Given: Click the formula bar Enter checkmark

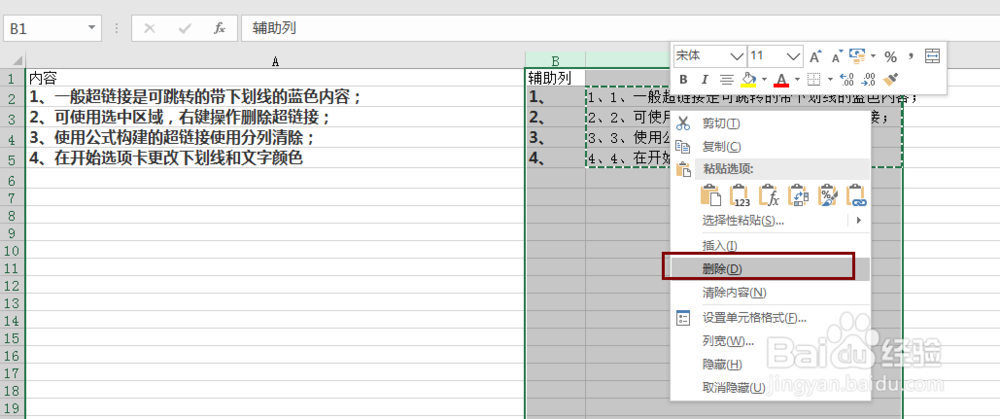Looking at the screenshot, I should tap(185, 28).
